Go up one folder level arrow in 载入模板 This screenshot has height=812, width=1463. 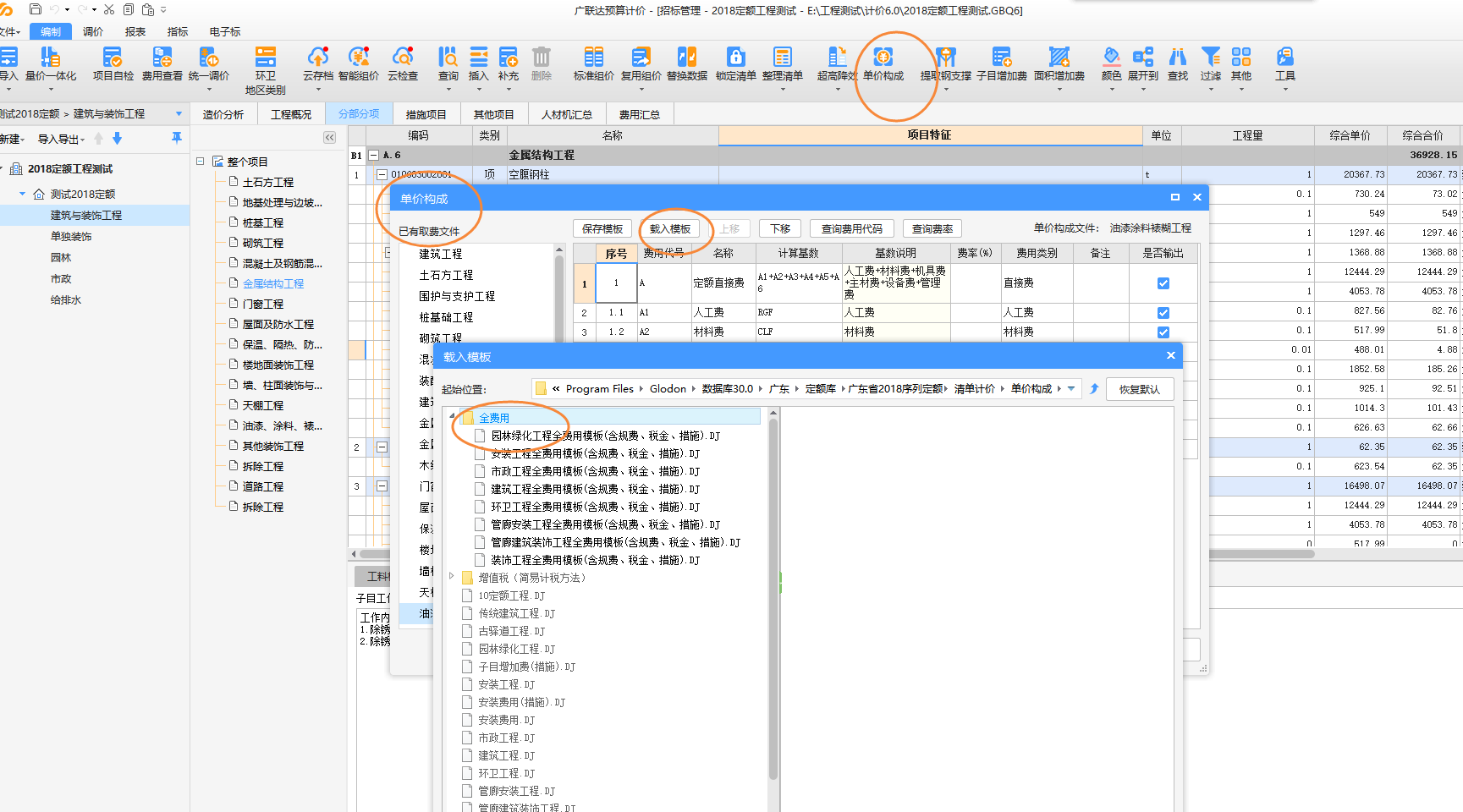(x=1093, y=388)
